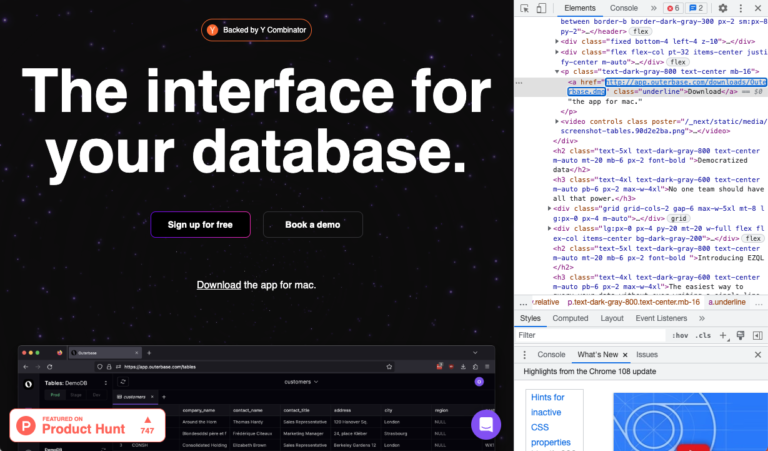Toggle the :hov element state panel
The width and height of the screenshot is (768, 451).
click(679, 335)
